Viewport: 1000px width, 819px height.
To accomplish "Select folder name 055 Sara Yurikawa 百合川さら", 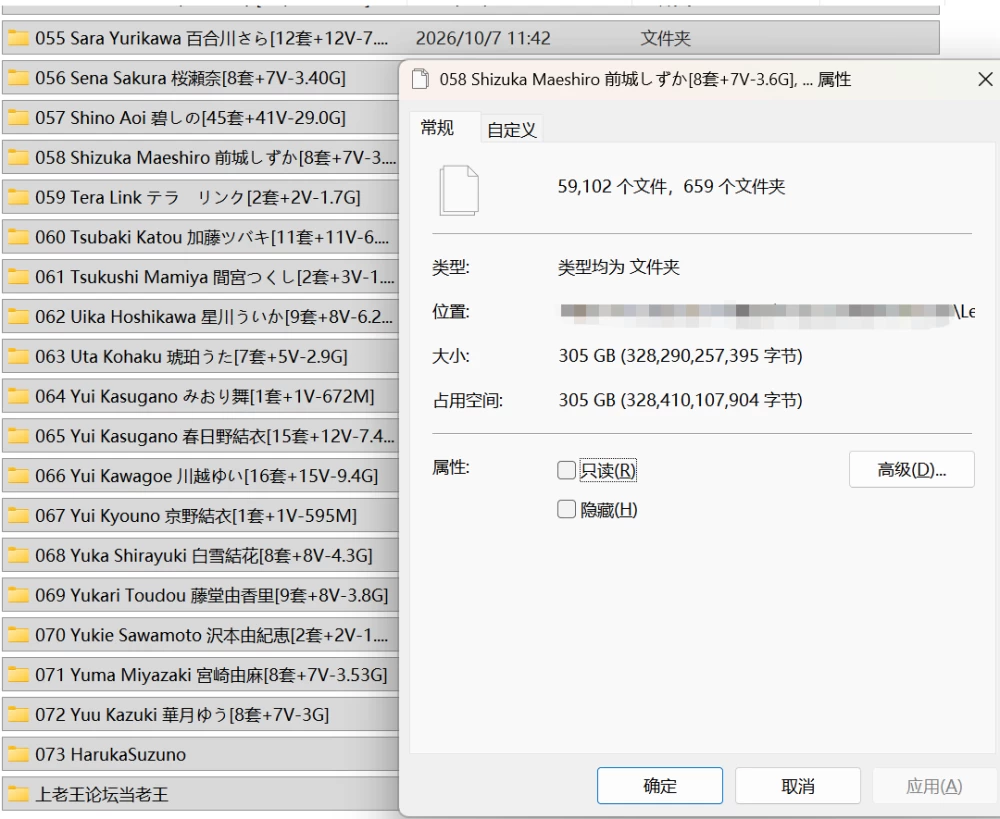I will 211,38.
